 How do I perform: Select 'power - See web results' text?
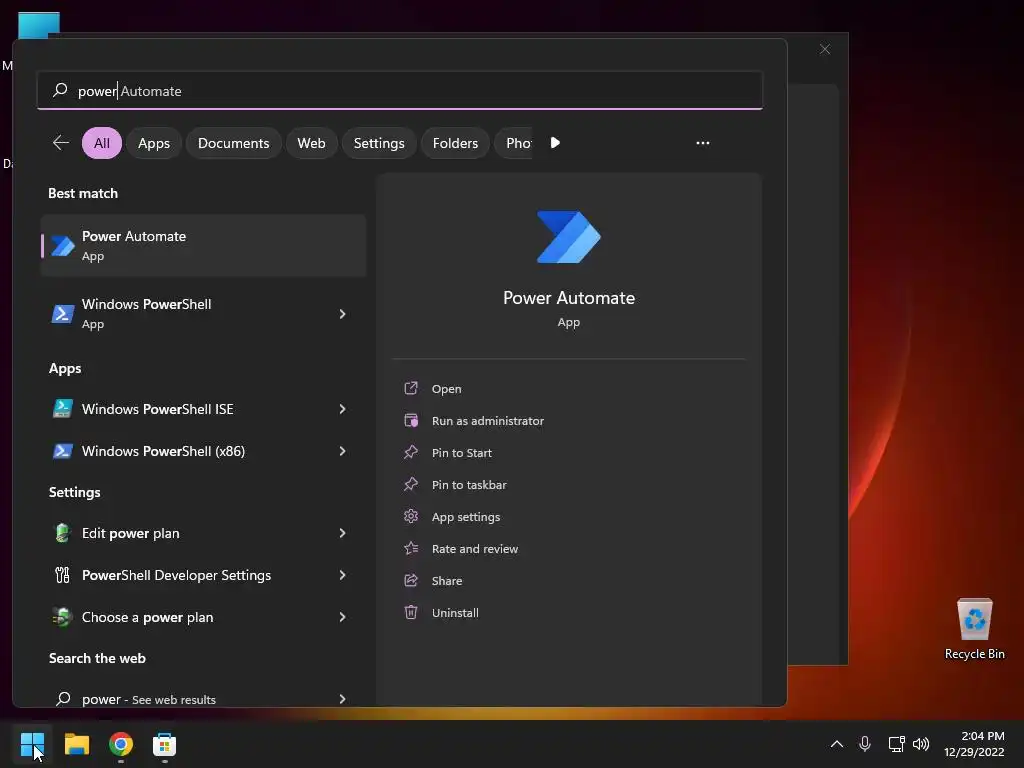coord(149,699)
